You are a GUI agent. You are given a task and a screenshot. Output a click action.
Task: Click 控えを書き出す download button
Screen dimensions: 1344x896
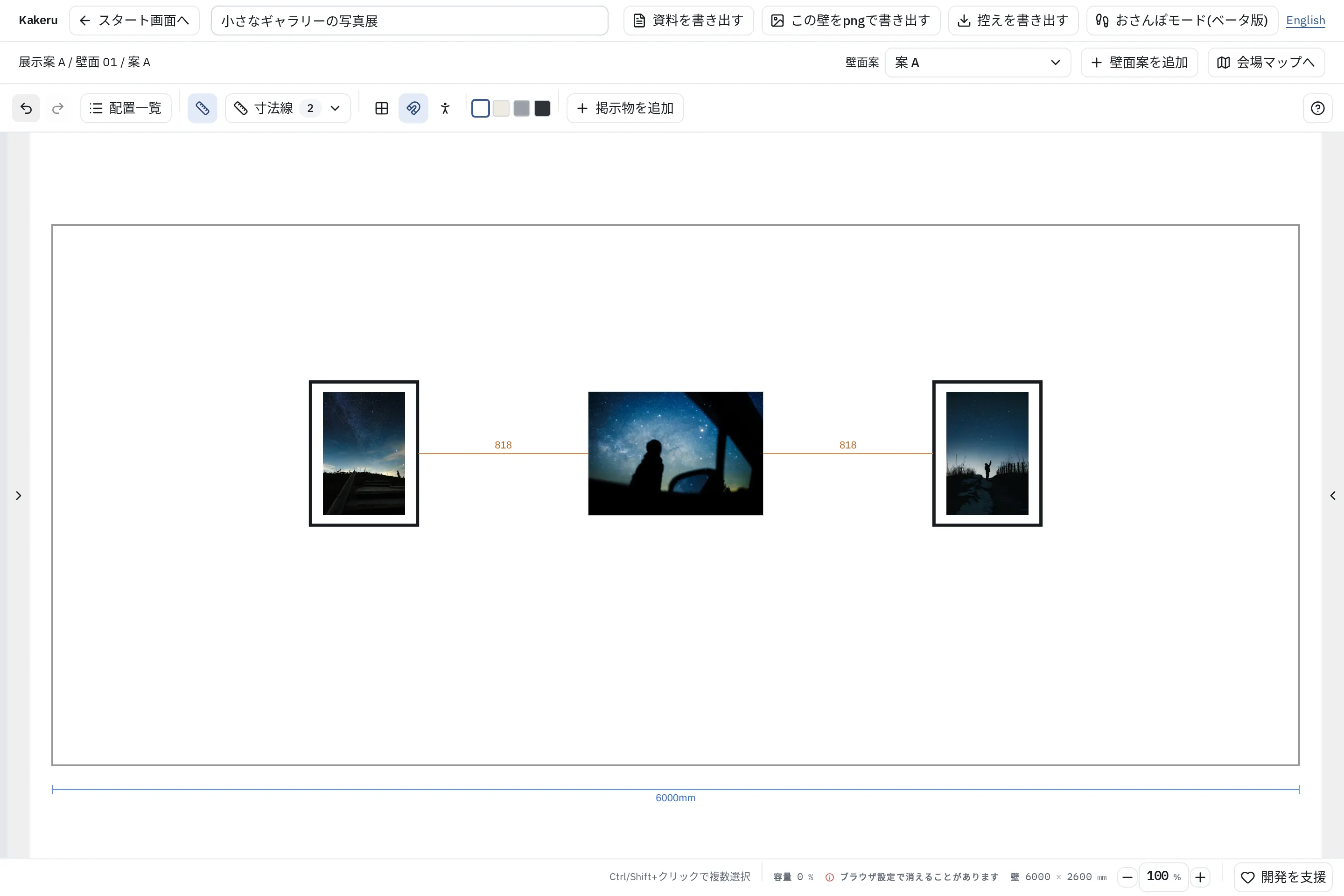[1013, 21]
